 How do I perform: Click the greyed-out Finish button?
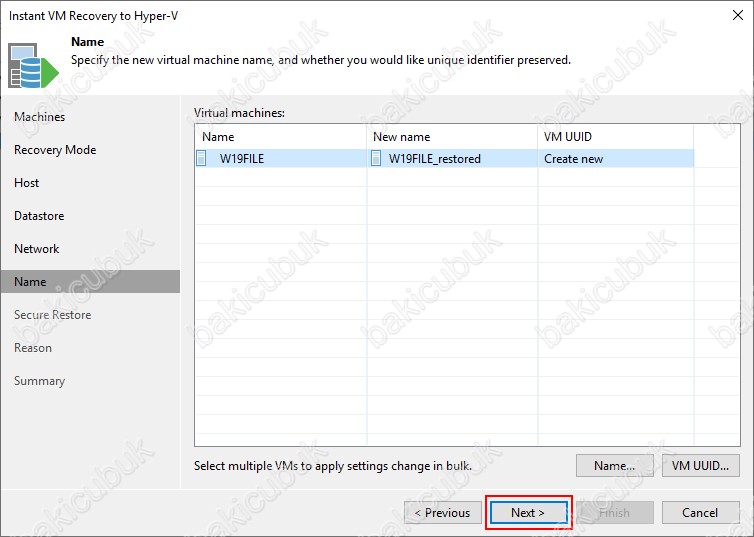pos(615,512)
